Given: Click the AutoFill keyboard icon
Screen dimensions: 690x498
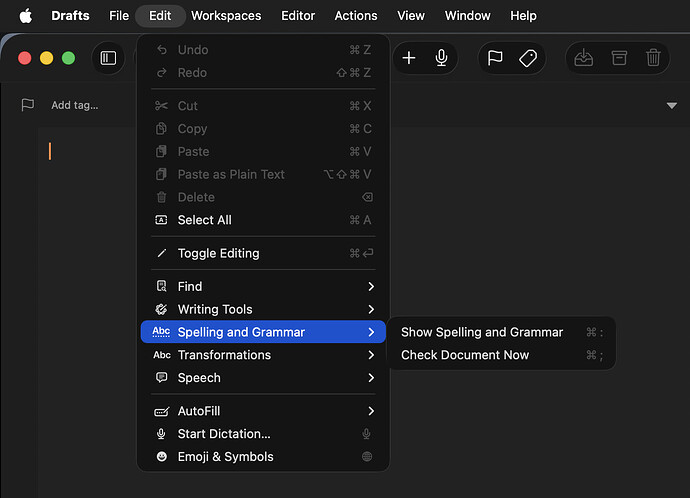Looking at the screenshot, I should pos(161,411).
